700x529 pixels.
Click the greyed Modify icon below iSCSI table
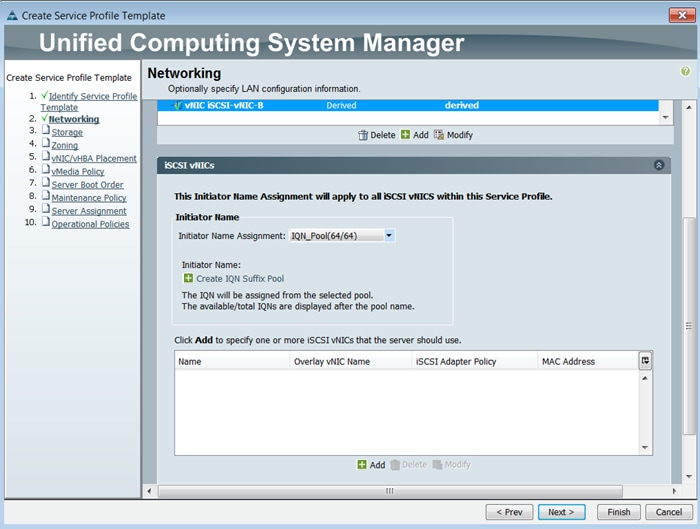[x=437, y=465]
